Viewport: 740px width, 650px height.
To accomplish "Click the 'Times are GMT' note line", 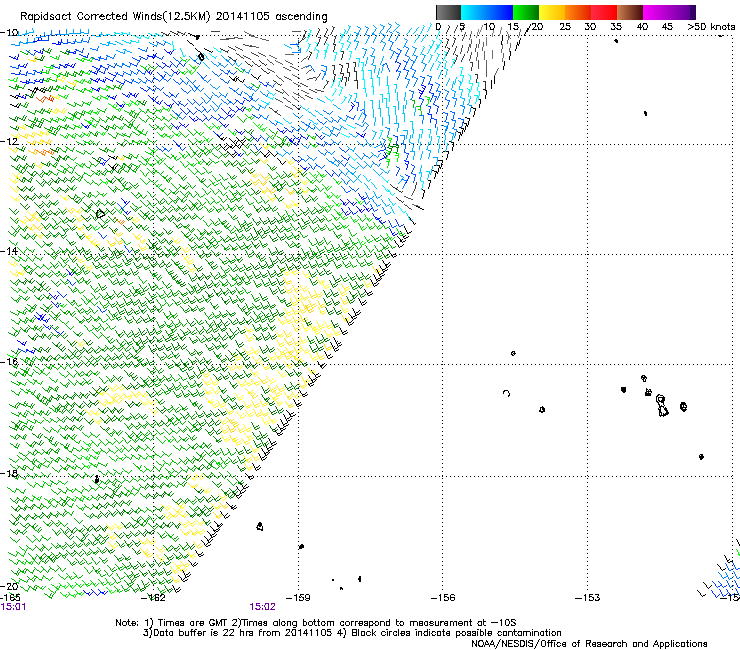I will click(316, 623).
